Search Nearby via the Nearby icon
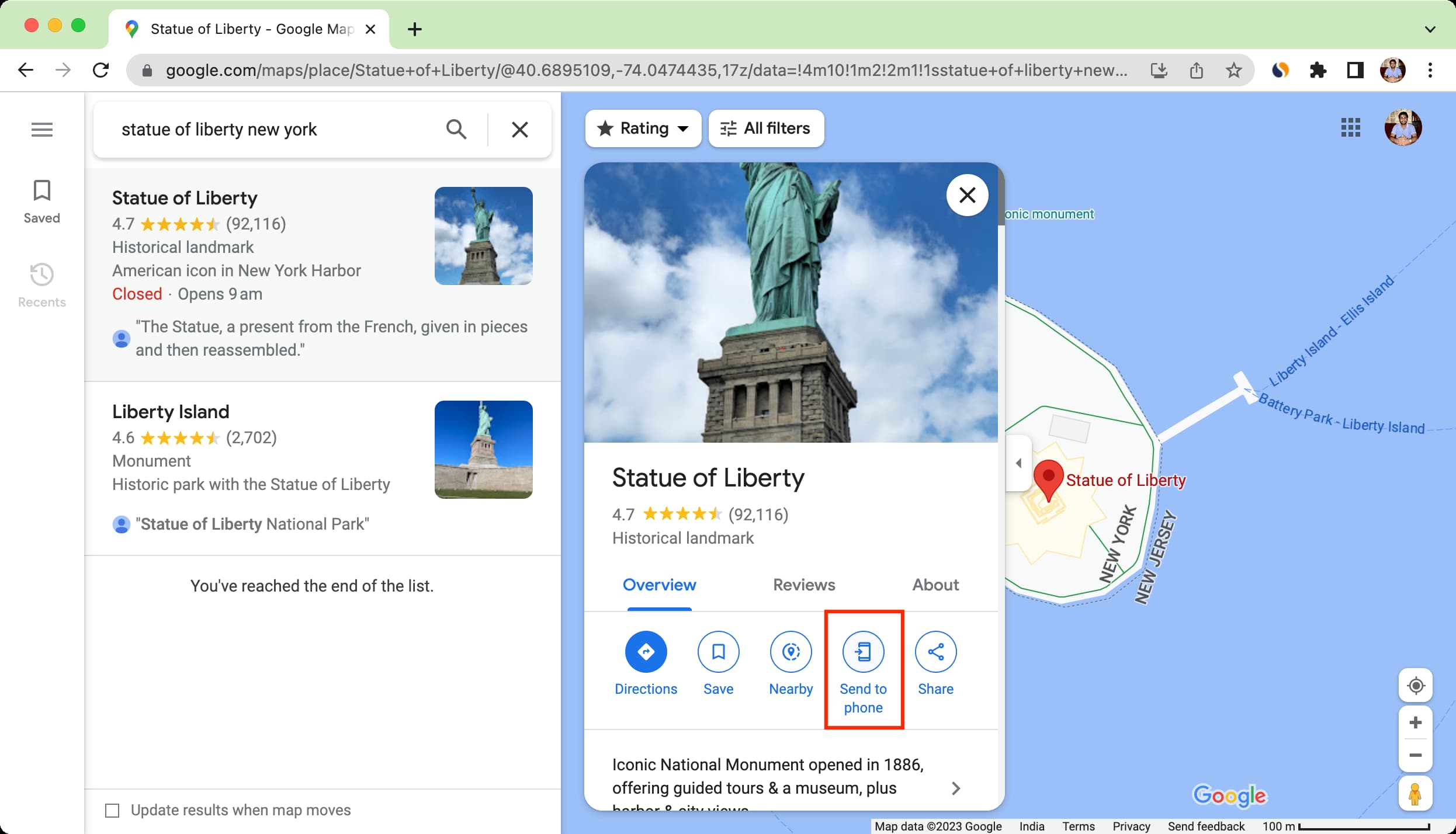This screenshot has width=1456, height=834. pyautogui.click(x=791, y=652)
